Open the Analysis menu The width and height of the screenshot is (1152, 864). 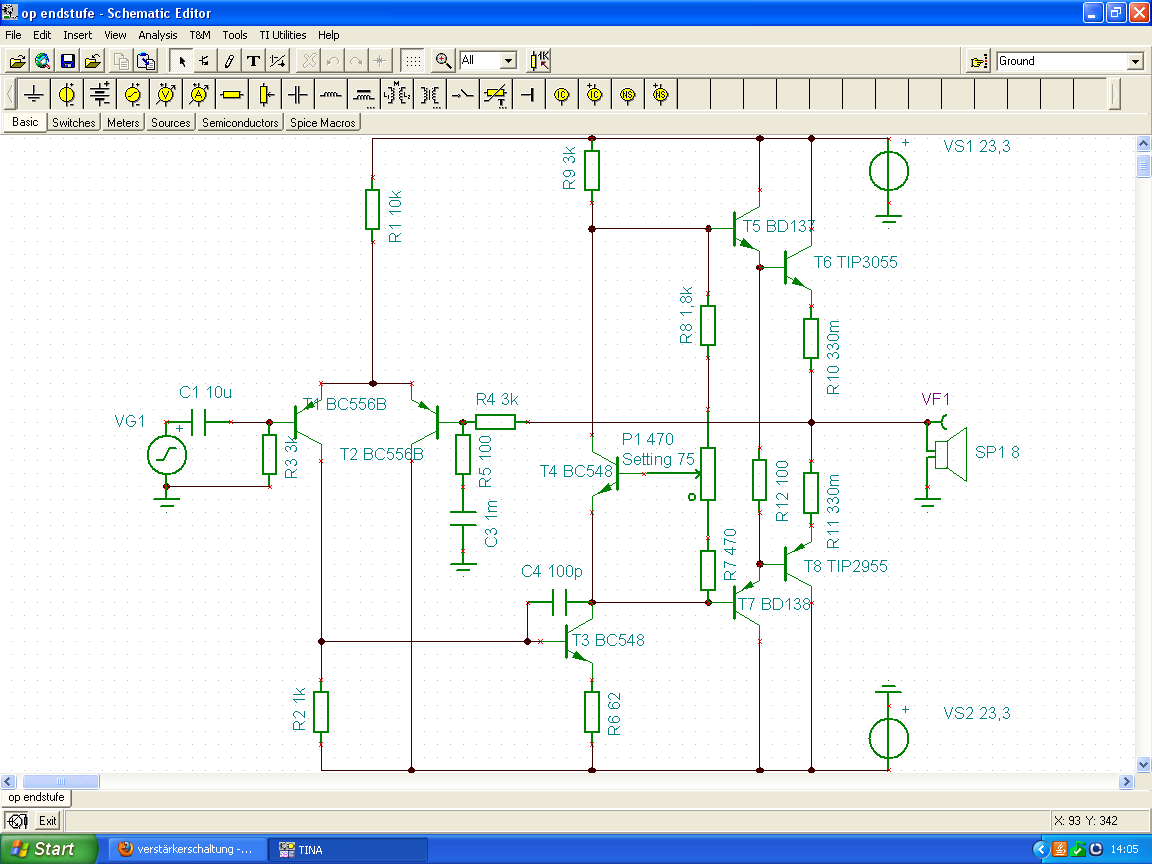coord(157,35)
